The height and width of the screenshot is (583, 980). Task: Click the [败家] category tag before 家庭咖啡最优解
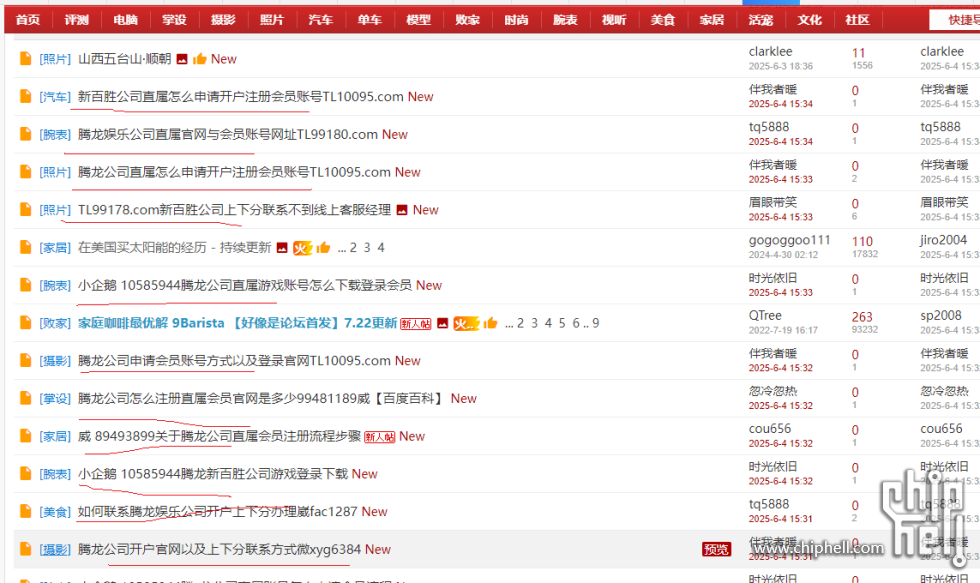(55, 323)
